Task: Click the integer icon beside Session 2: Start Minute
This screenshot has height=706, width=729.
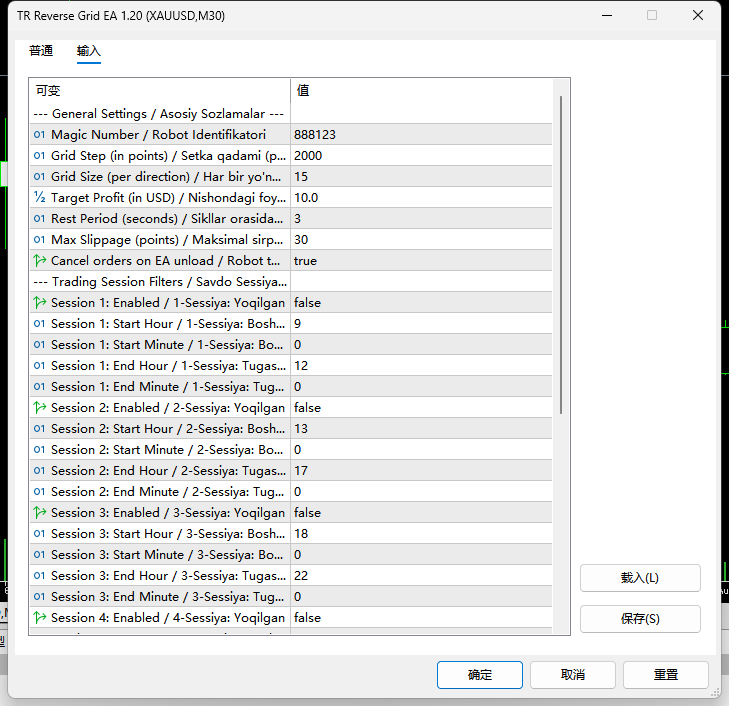Action: click(40, 450)
